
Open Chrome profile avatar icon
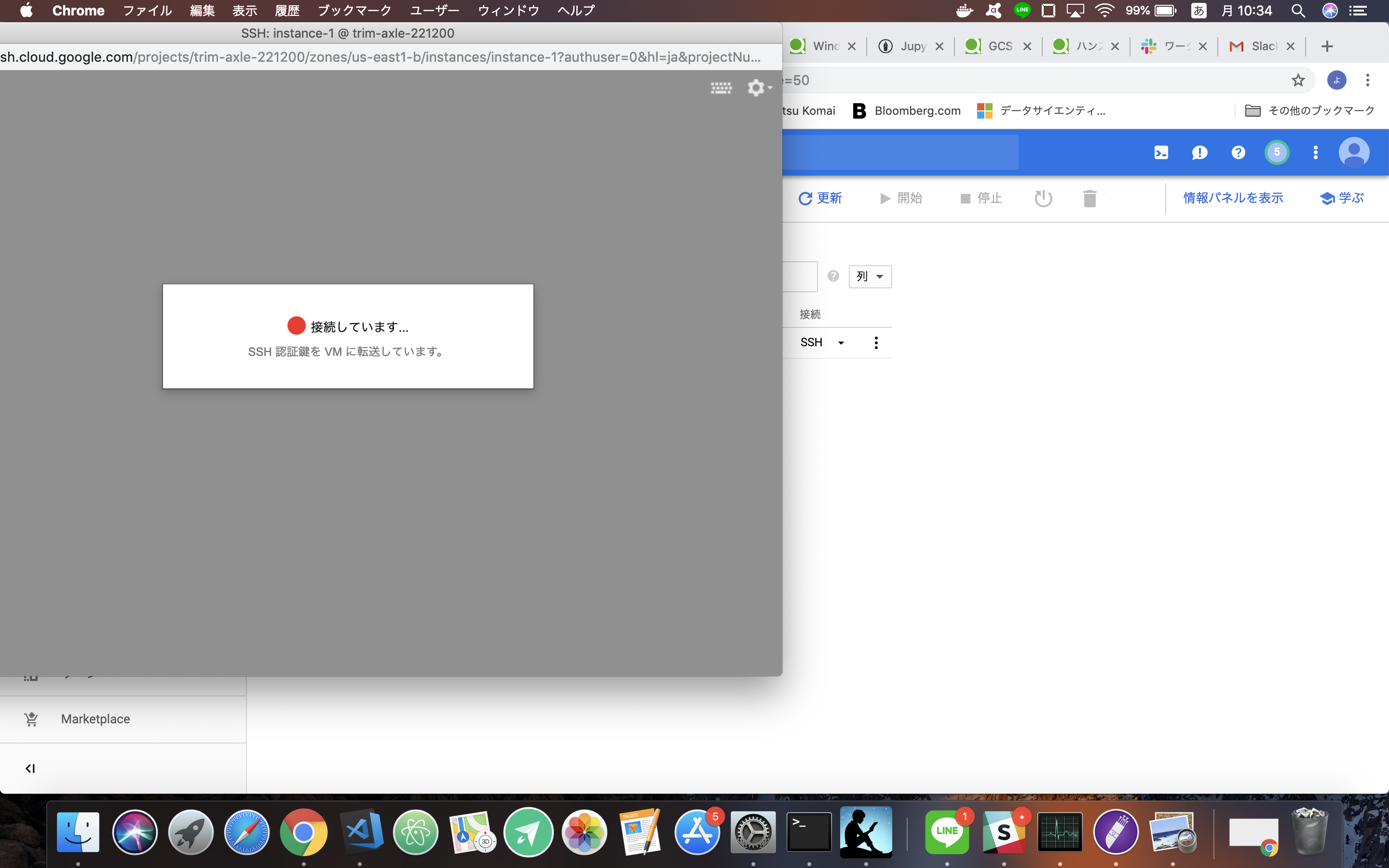tap(1337, 81)
